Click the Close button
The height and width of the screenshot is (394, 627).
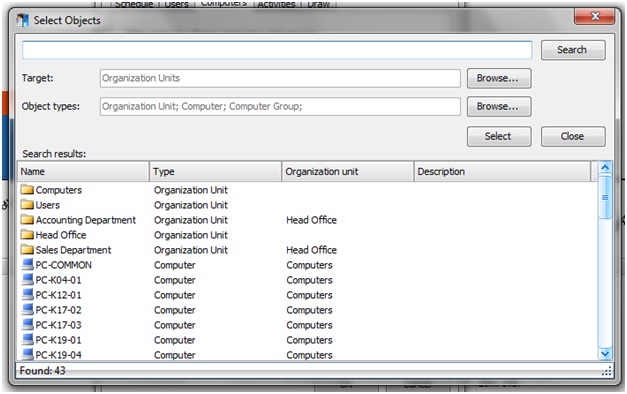click(x=573, y=136)
